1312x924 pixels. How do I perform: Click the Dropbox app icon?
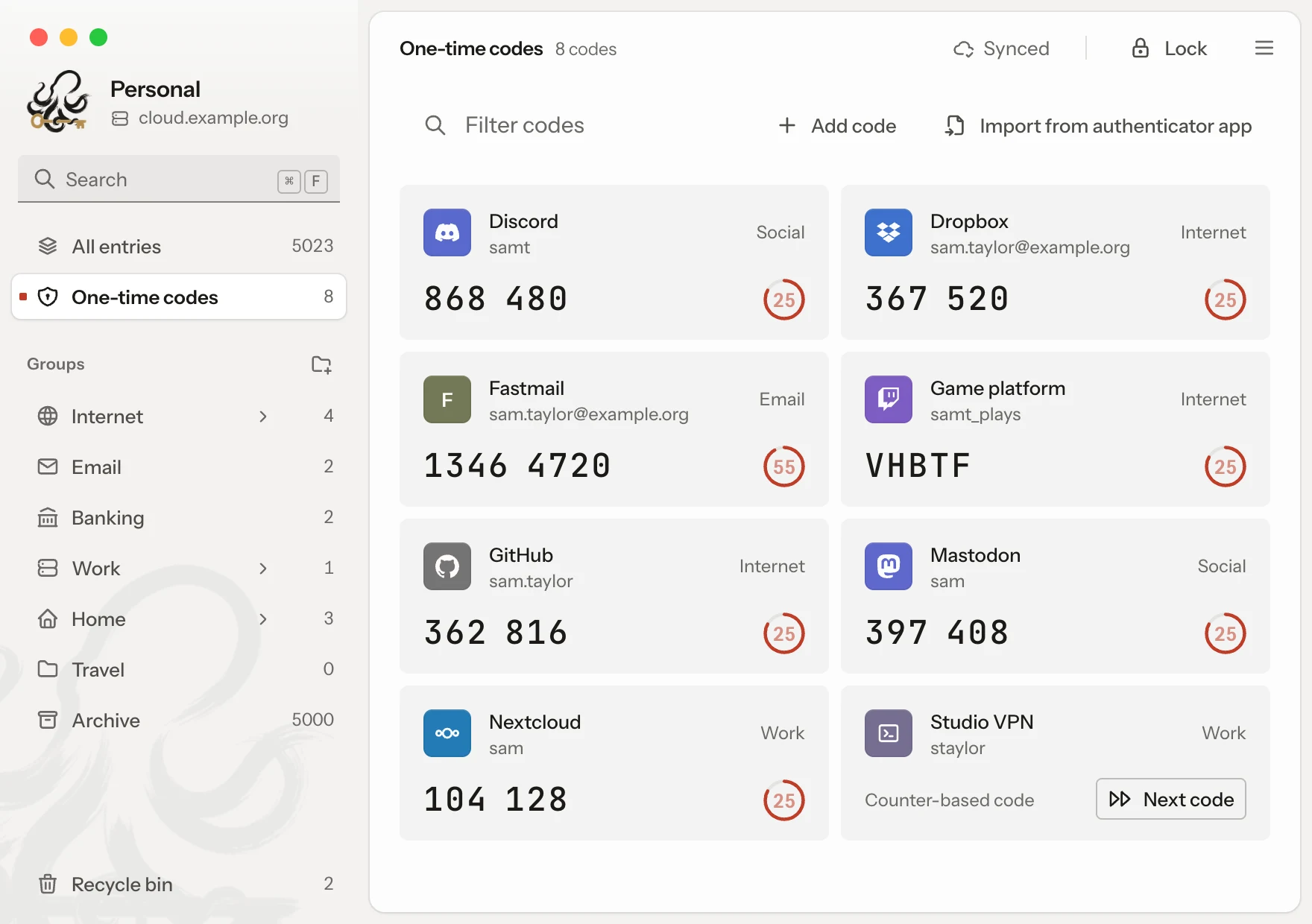coord(889,232)
